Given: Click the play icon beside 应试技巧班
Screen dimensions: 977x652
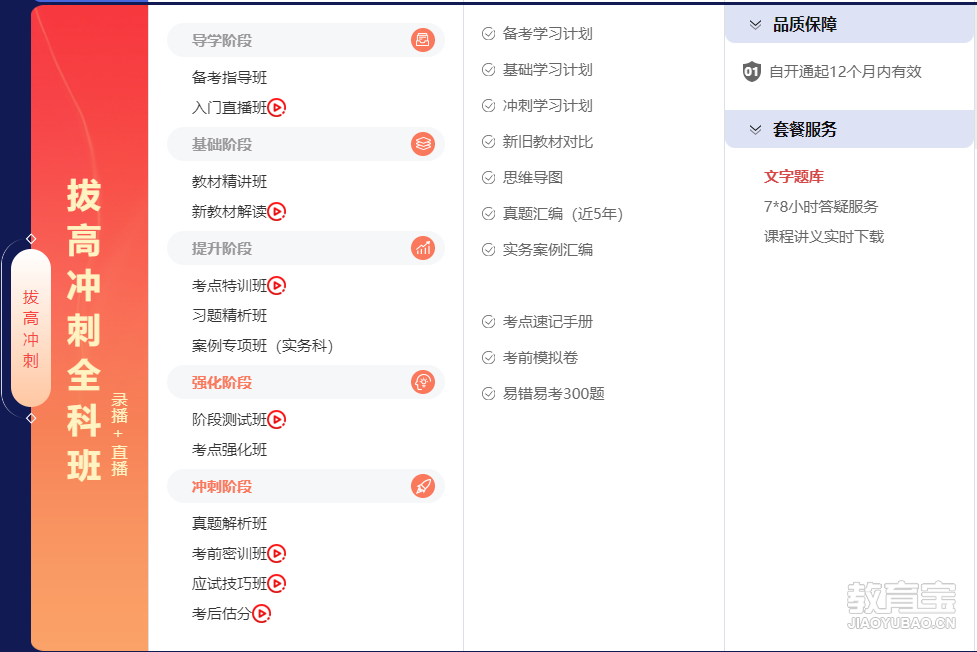Looking at the screenshot, I should point(277,584).
